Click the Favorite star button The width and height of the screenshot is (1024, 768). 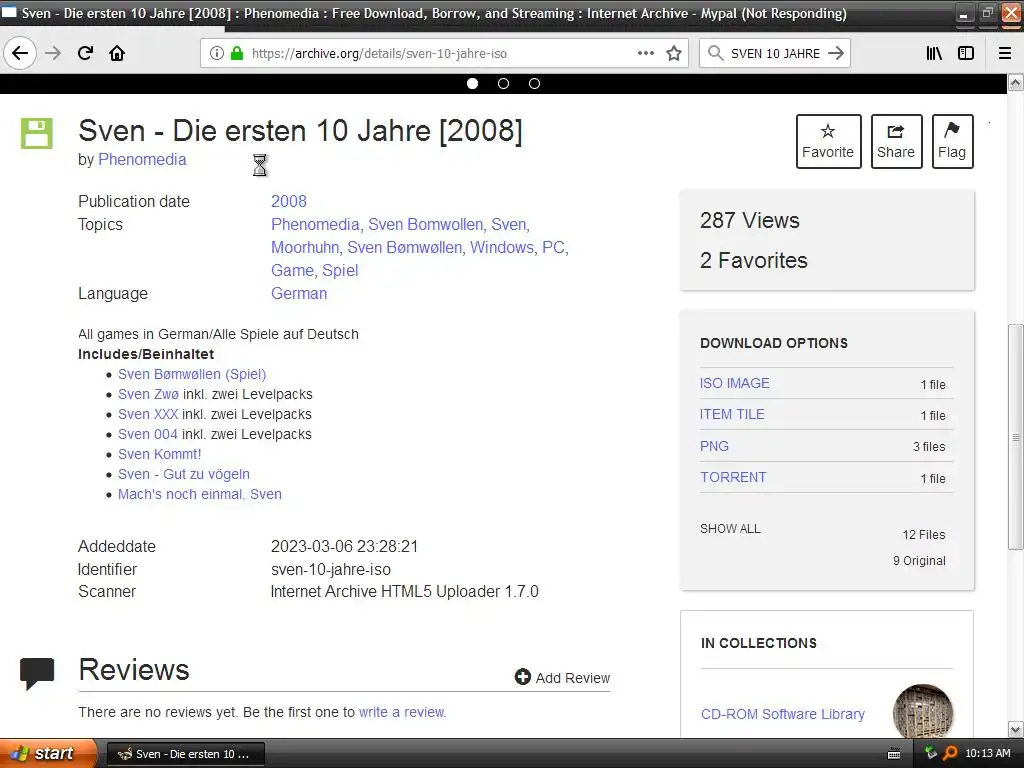pyautogui.click(x=828, y=141)
